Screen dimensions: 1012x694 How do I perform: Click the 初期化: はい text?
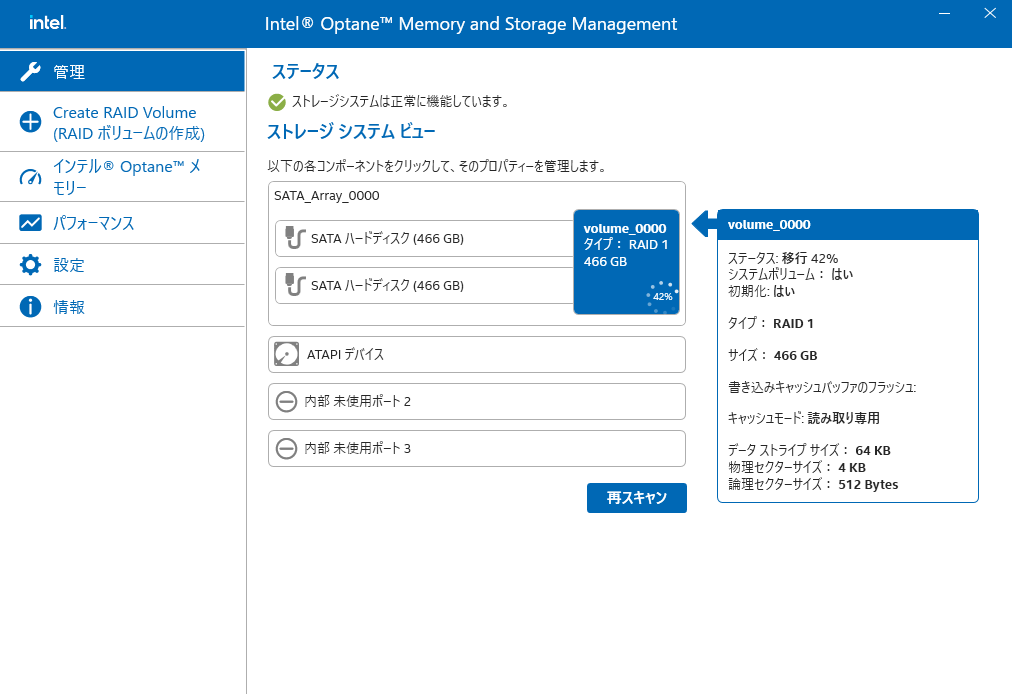point(762,291)
